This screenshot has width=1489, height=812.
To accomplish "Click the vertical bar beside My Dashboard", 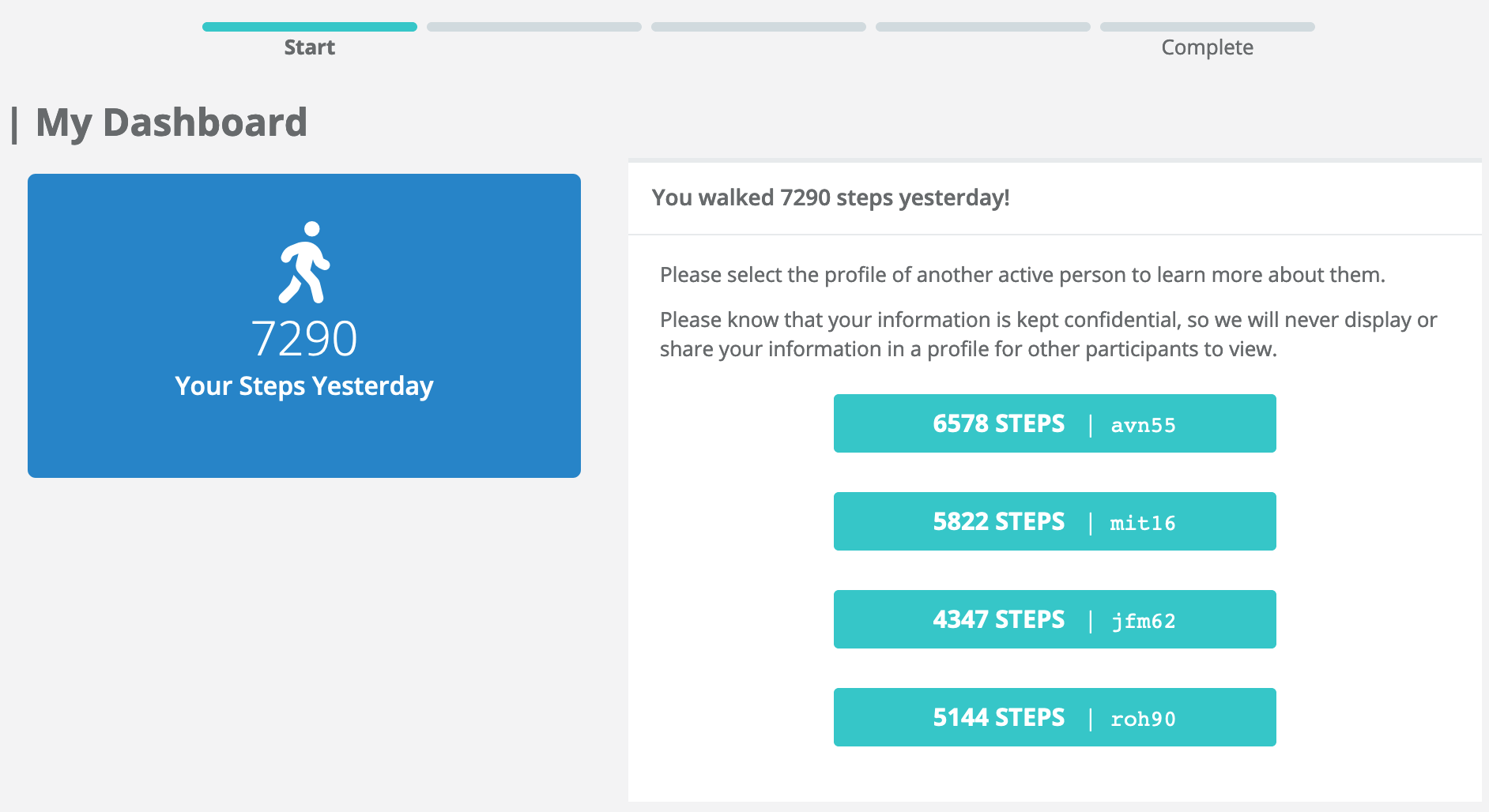I will pyautogui.click(x=15, y=125).
